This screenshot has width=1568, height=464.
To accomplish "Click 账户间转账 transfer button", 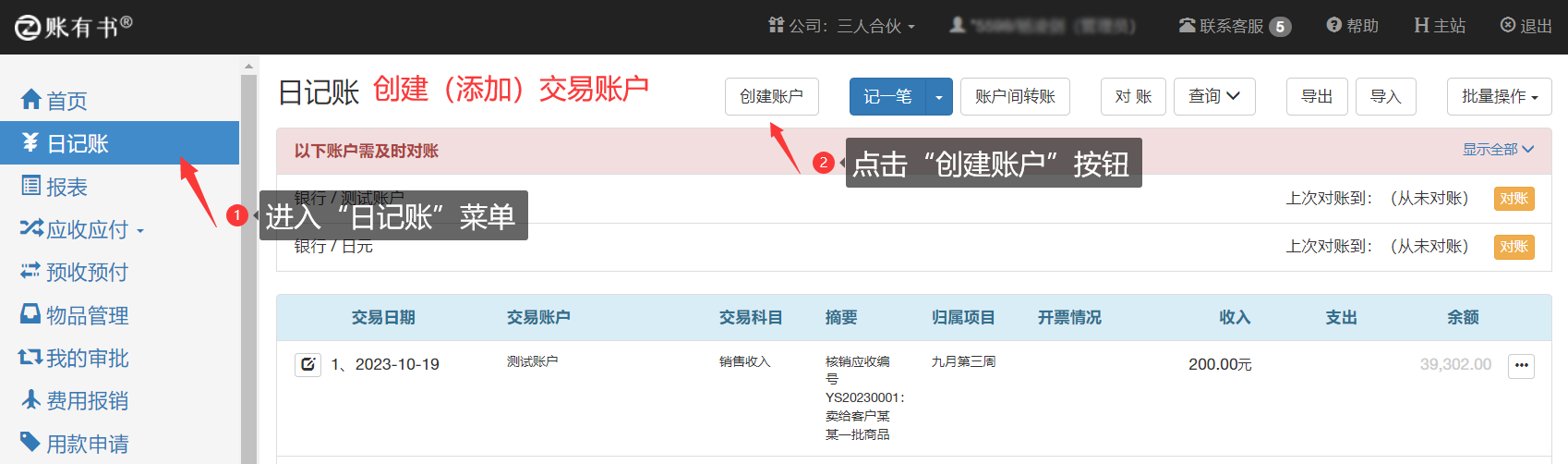I will [1015, 97].
